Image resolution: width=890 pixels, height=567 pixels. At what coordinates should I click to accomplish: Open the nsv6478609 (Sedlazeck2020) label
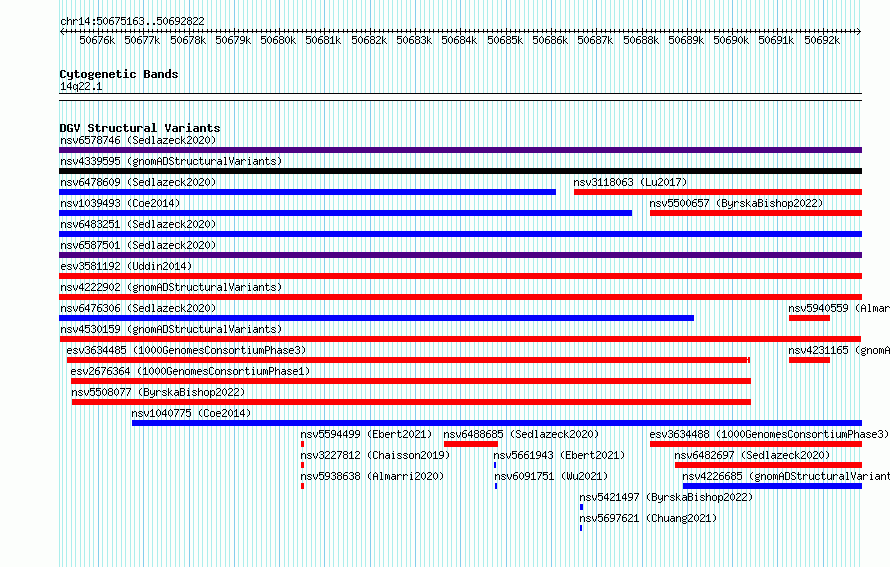coord(138,182)
